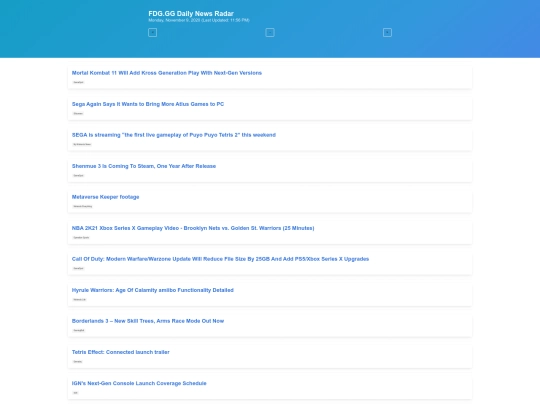Click the source tag under the IGN's Next-Gen headline
The width and height of the screenshot is (540, 405).
coord(75,393)
